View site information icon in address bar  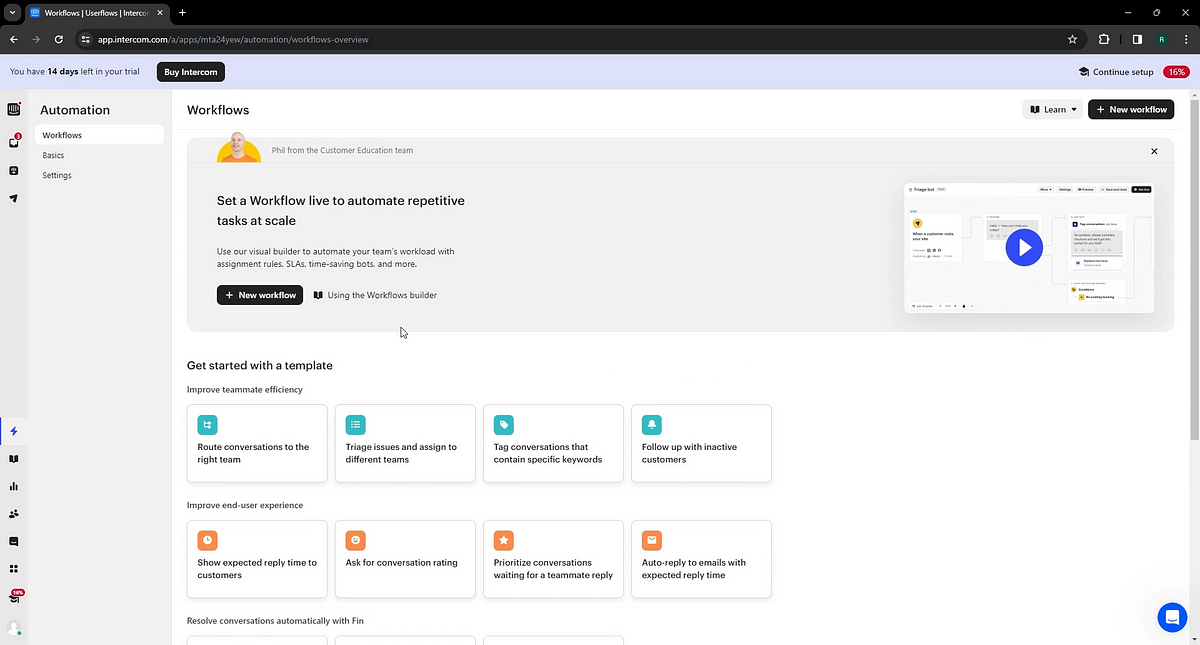tap(86, 39)
